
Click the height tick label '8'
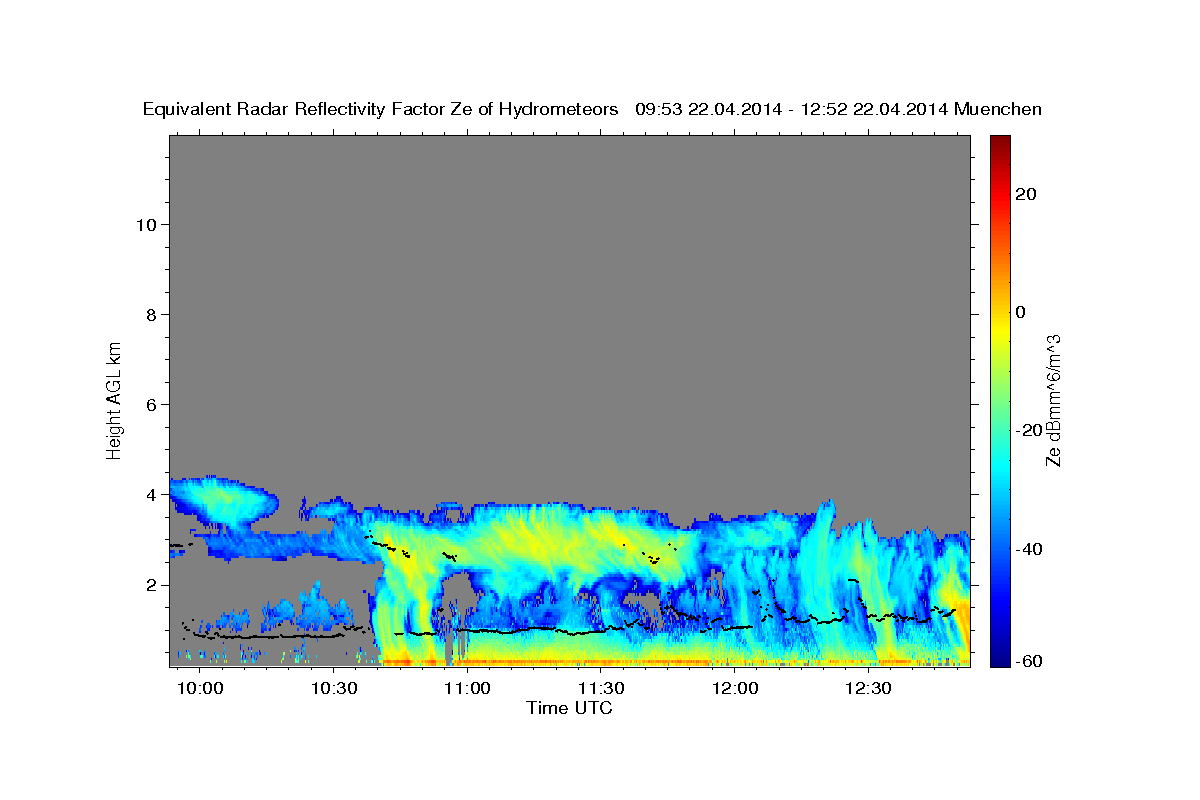point(150,314)
